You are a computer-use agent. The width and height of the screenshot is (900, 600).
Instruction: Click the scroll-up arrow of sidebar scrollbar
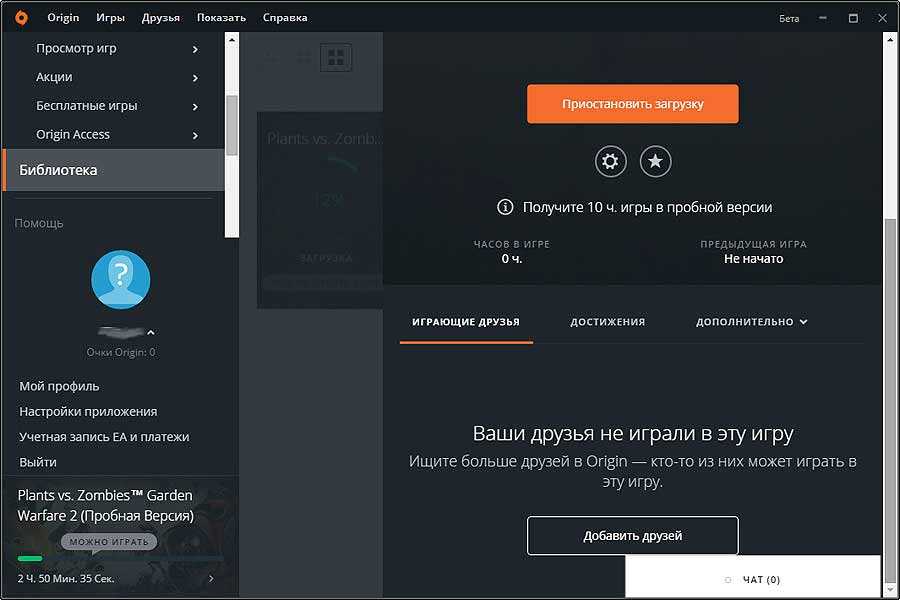tap(231, 40)
